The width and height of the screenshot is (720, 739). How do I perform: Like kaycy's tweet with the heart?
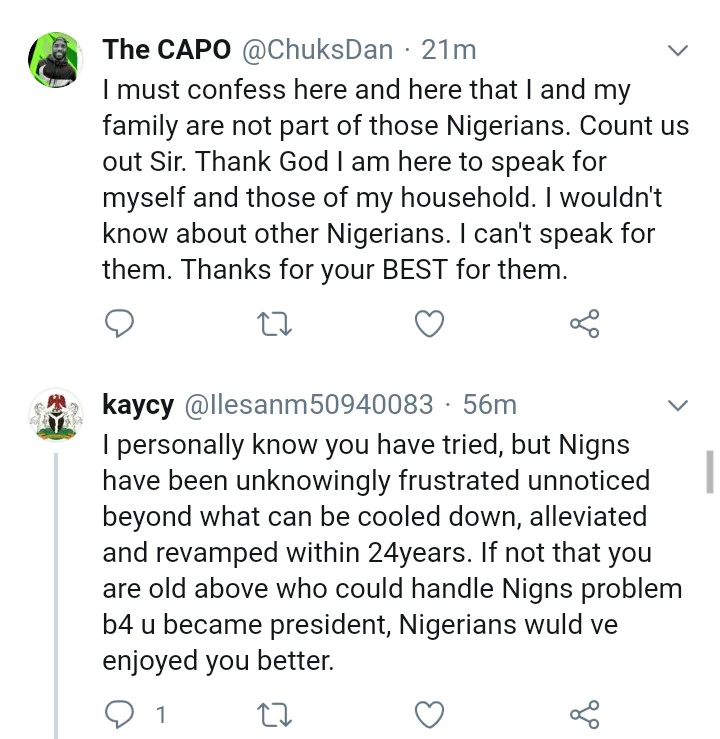pos(429,713)
